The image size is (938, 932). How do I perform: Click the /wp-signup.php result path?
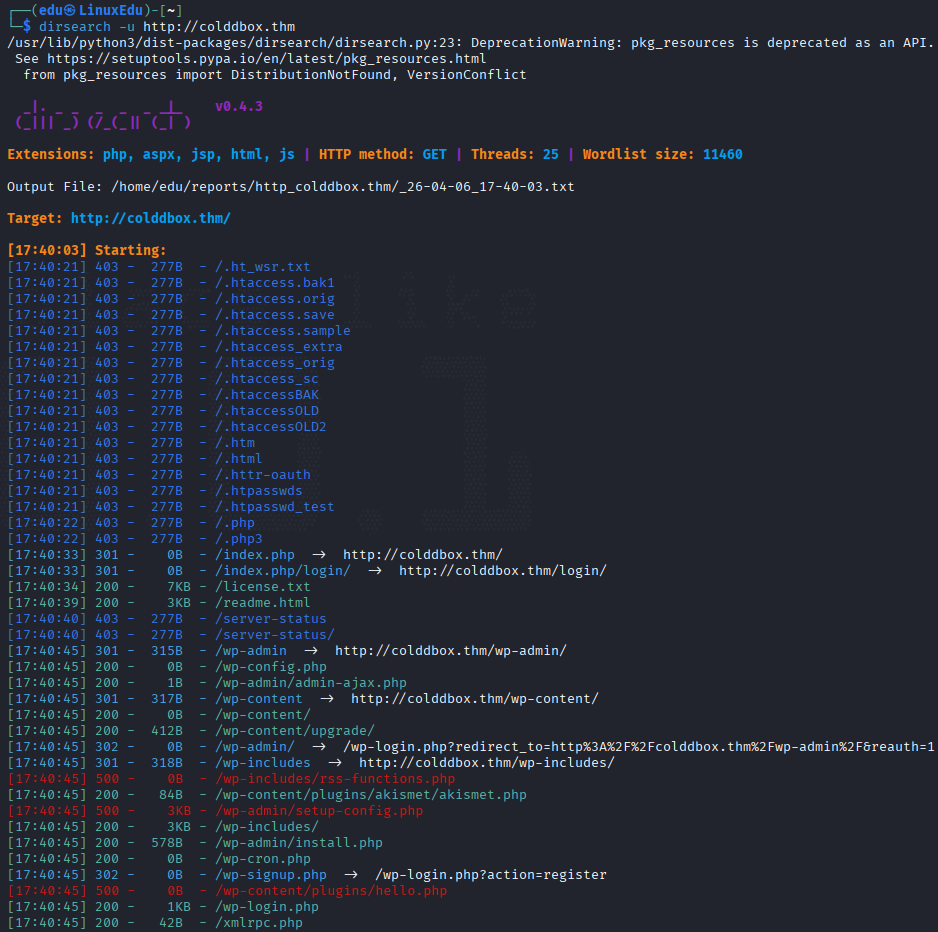(x=271, y=875)
